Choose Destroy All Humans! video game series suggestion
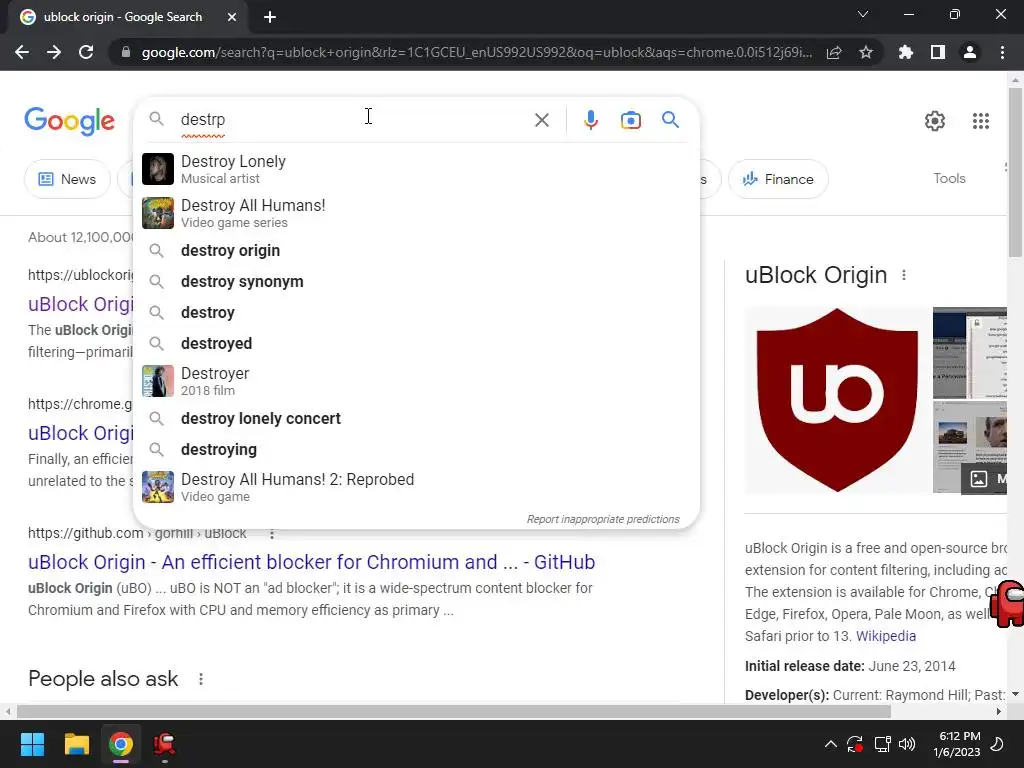The height and width of the screenshot is (768, 1024). click(416, 214)
